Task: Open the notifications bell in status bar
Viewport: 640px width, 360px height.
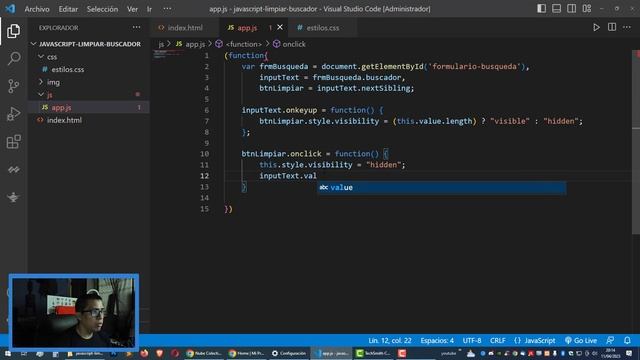Action: click(627, 340)
